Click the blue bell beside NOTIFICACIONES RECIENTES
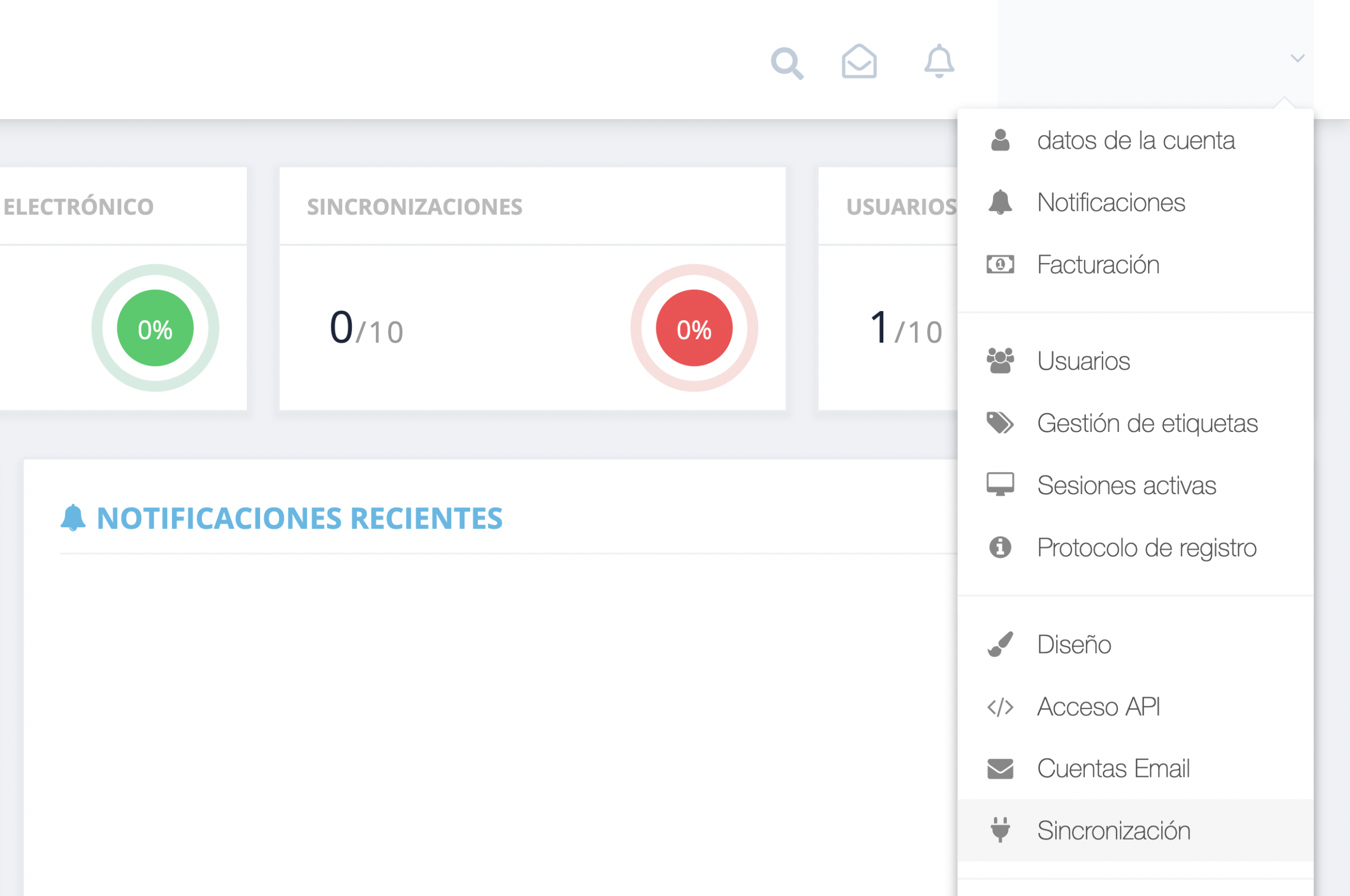Viewport: 1350px width, 896px height. (x=73, y=518)
